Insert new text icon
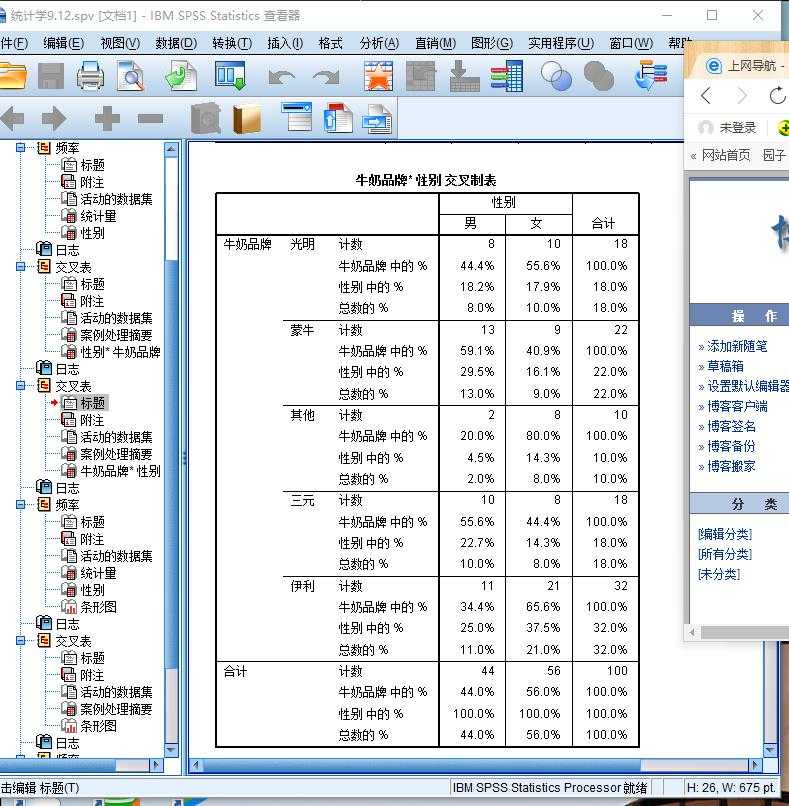Screen dimensions: 789x806 [x=377, y=119]
